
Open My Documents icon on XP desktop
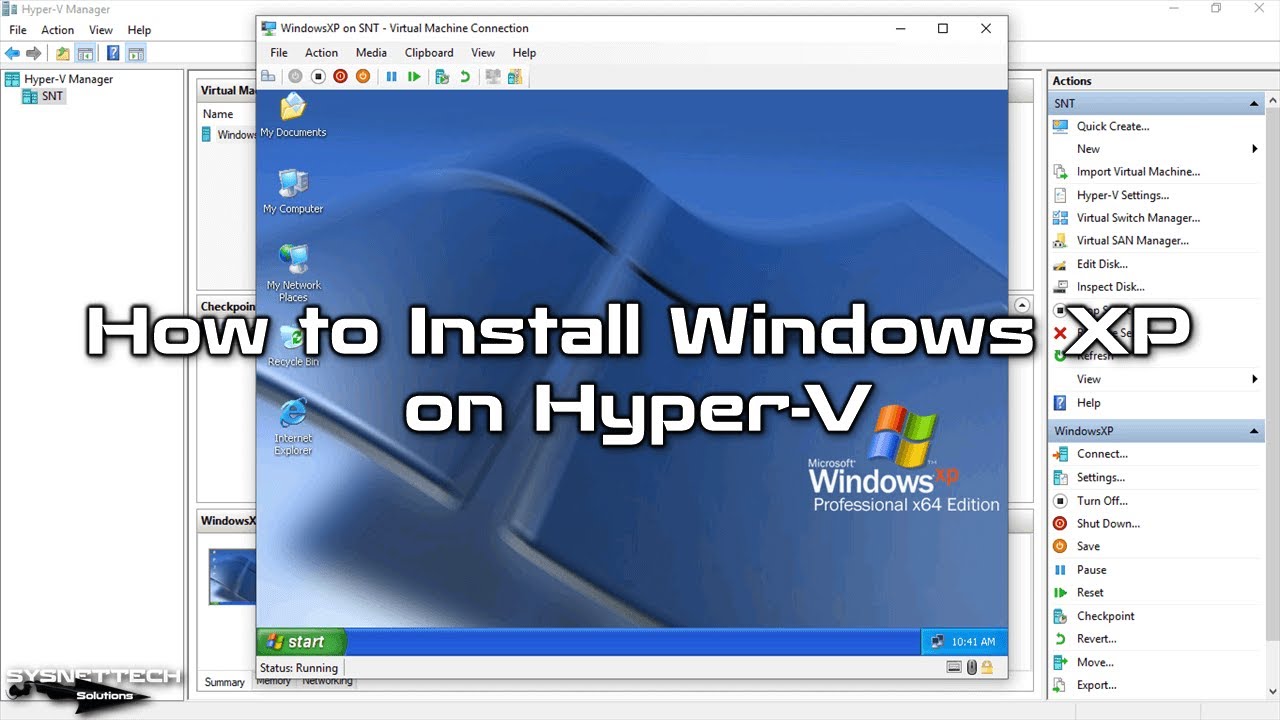click(x=293, y=114)
